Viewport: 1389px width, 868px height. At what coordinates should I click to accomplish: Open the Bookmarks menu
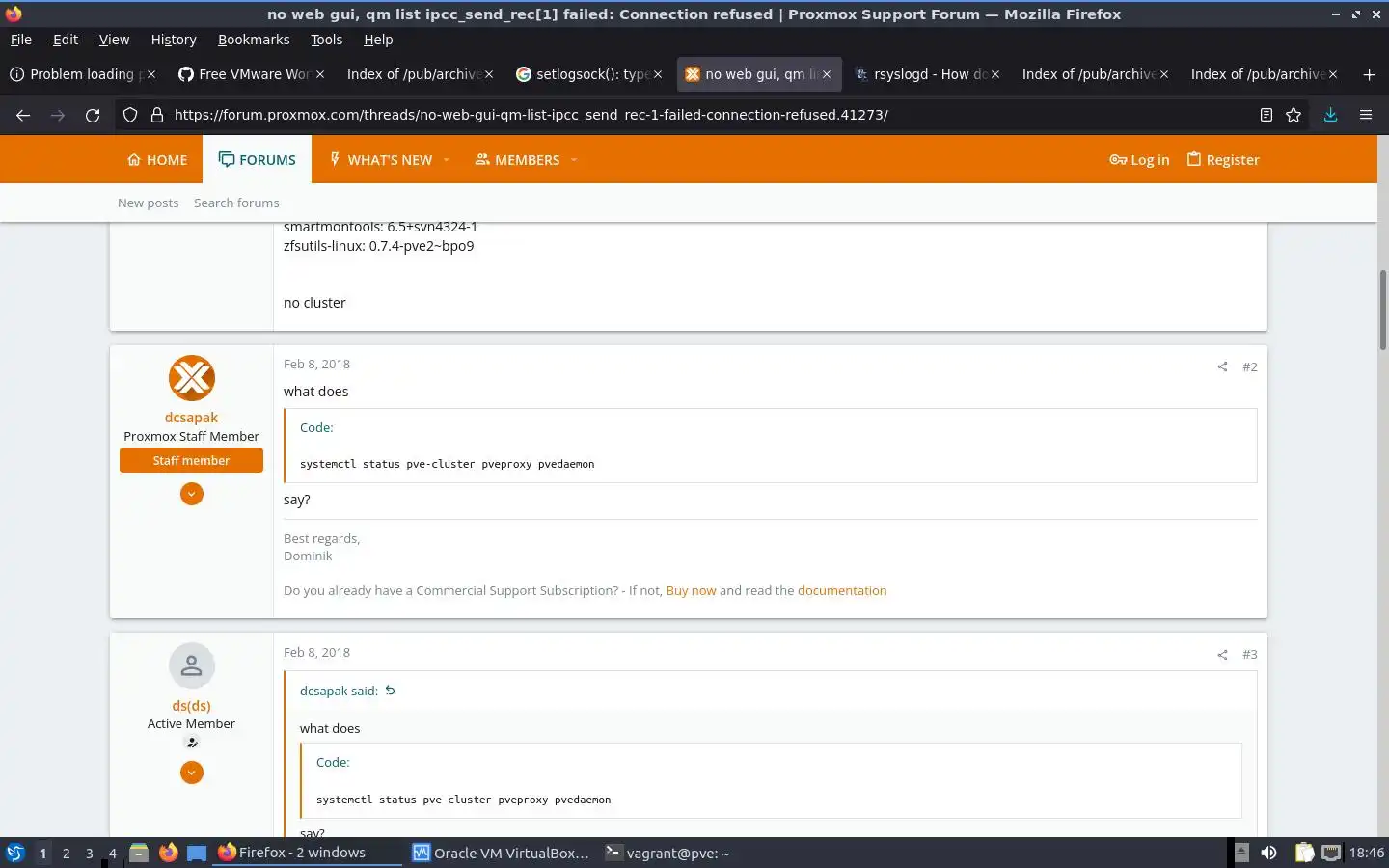click(x=254, y=40)
